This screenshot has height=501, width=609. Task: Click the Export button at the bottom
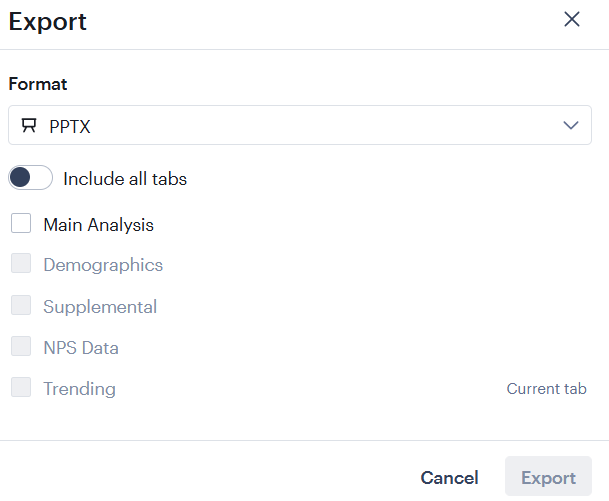[548, 478]
